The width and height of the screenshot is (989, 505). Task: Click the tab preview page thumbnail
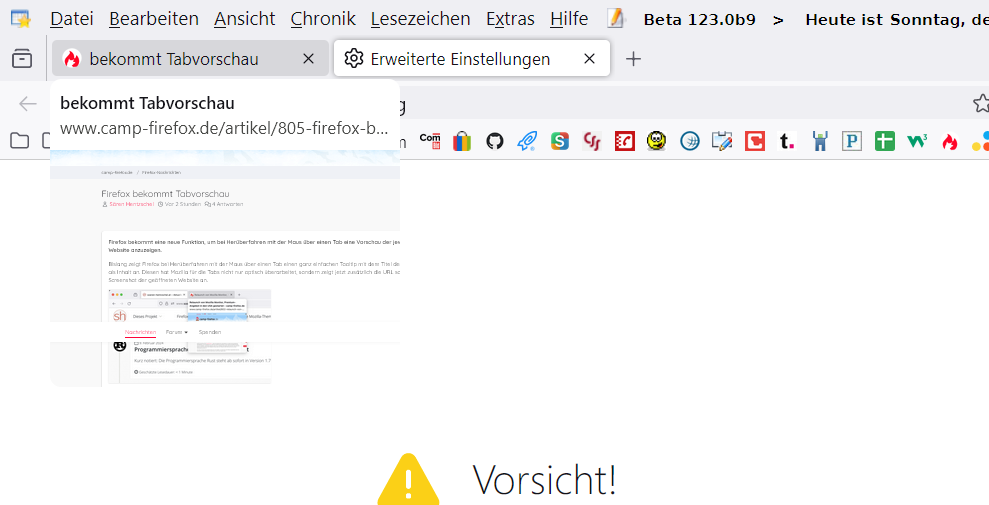pos(225,268)
